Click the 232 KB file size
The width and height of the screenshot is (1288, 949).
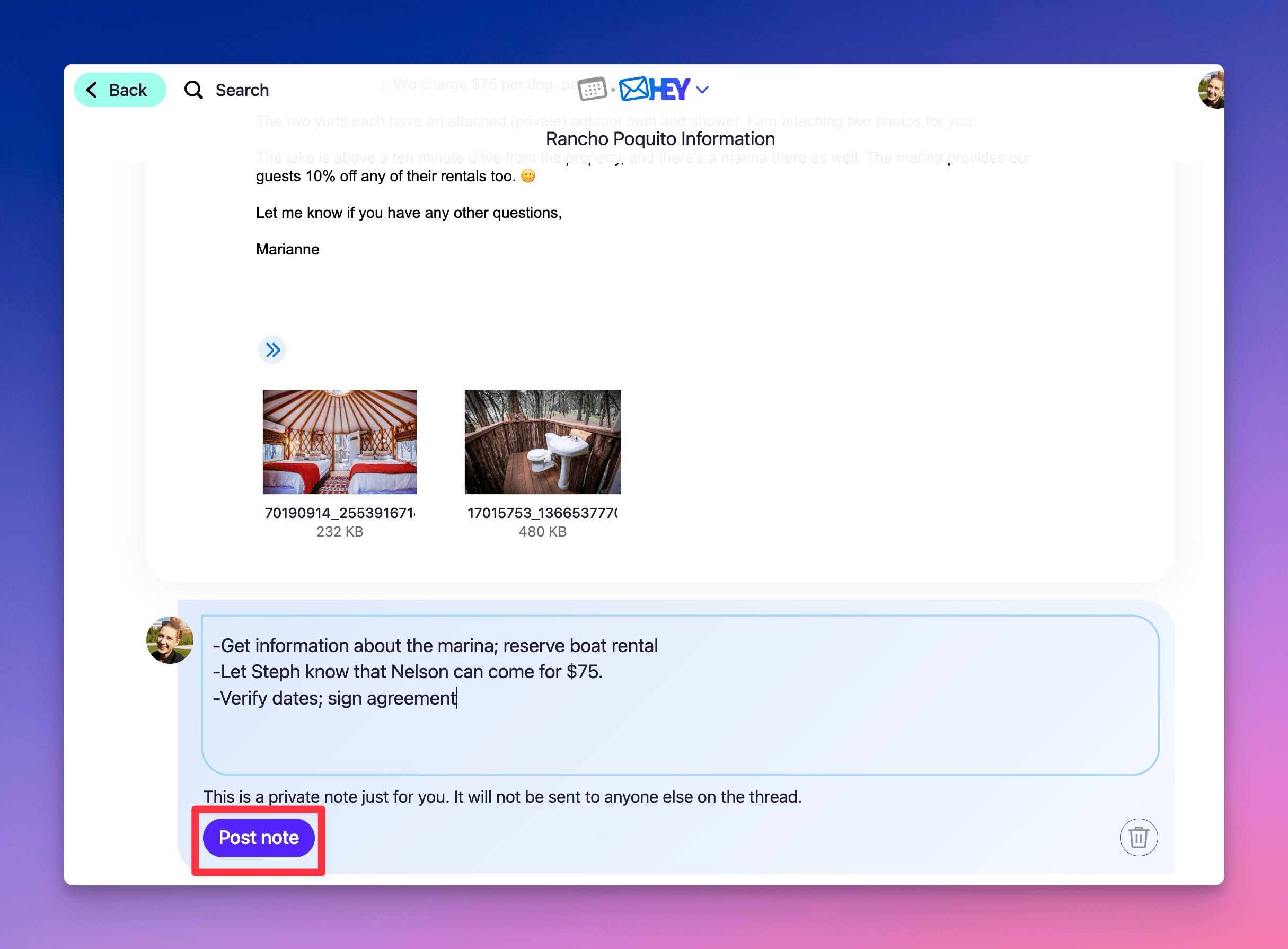(339, 531)
